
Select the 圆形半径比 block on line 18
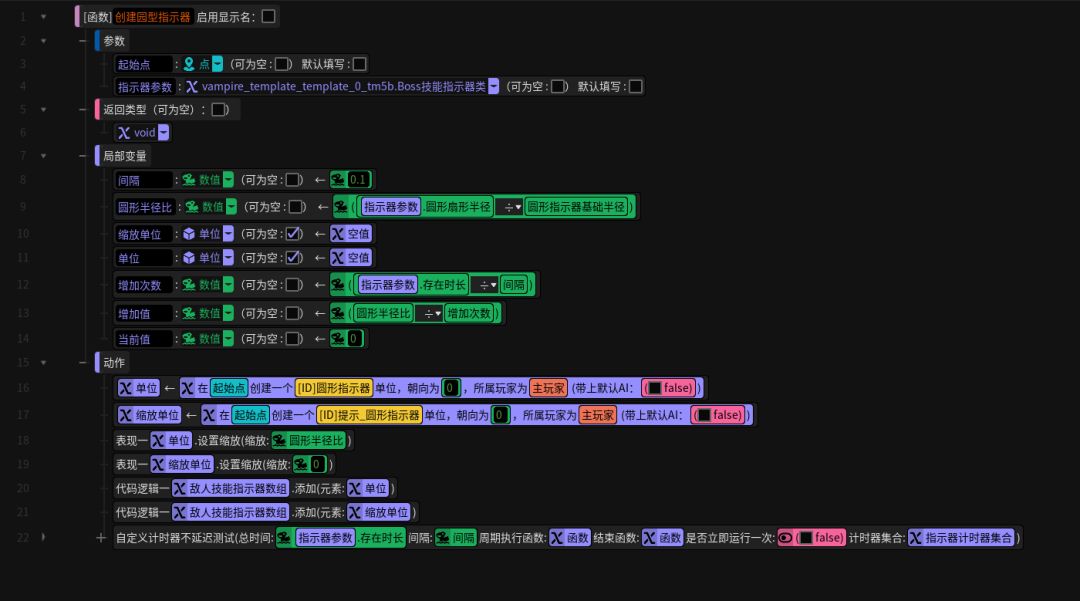(309, 441)
